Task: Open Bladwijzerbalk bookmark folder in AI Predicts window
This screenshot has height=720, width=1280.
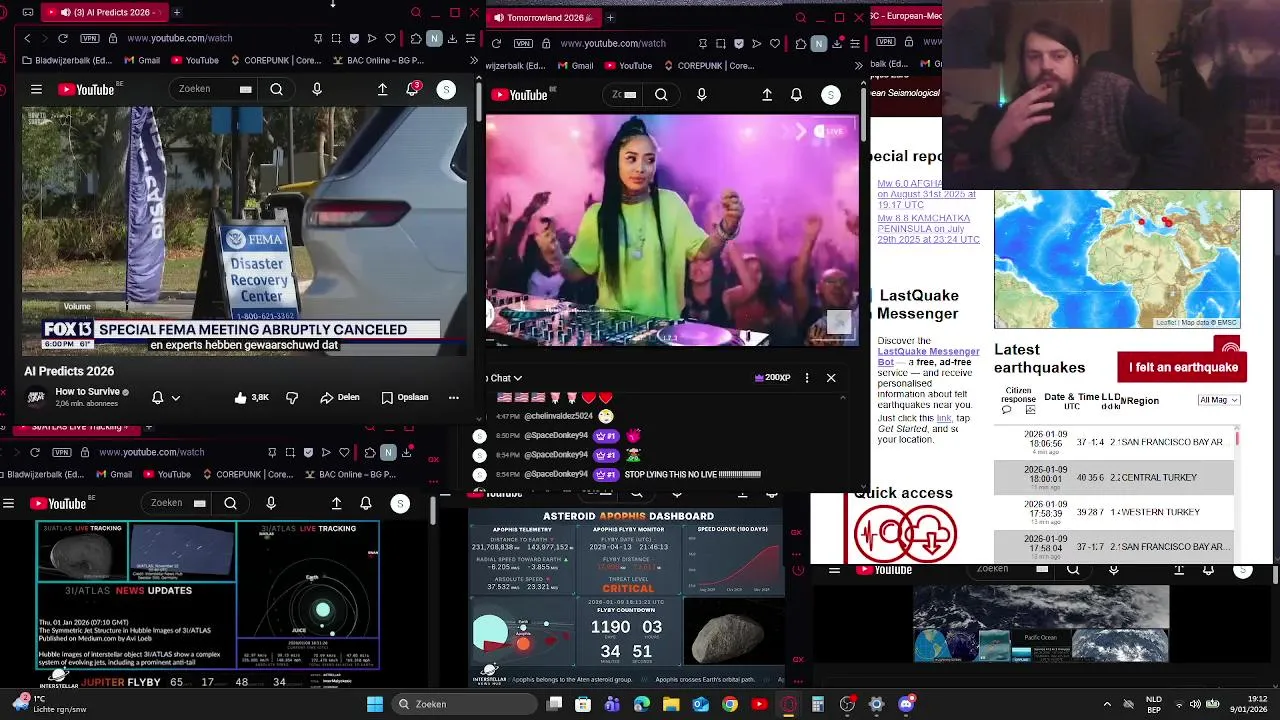Action: 67,60
